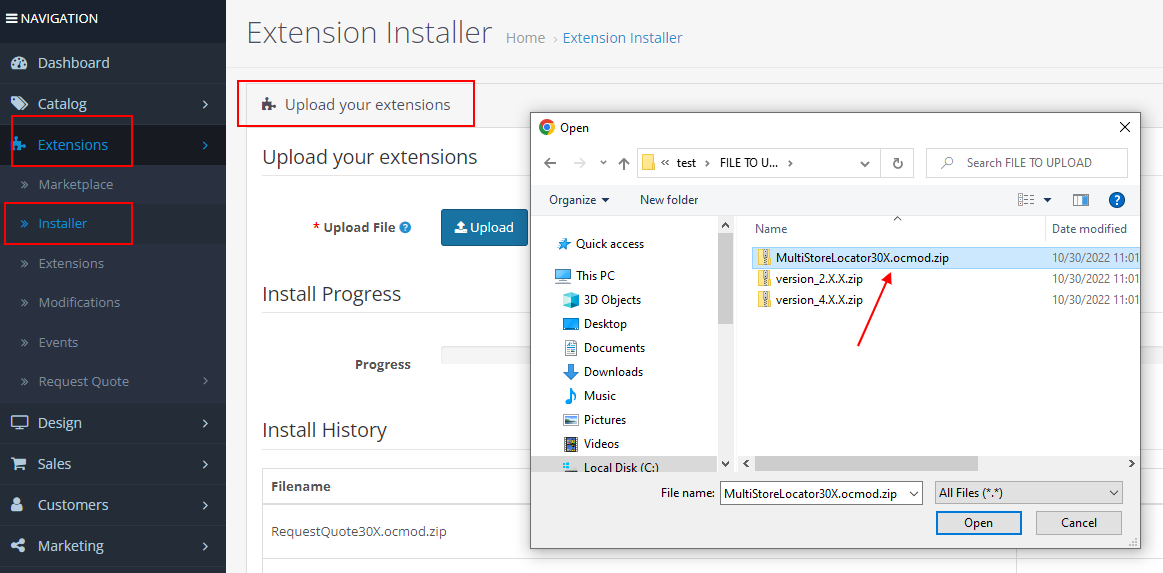Viewport: 1163px width, 573px height.
Task: Select Modifications from the sidebar
Action: point(79,303)
